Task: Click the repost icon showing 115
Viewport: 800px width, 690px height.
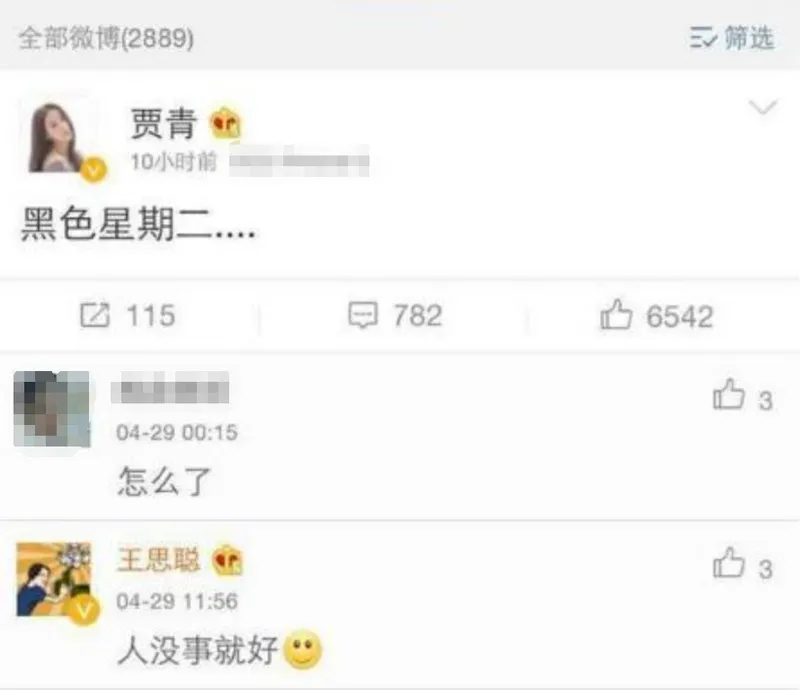Action: coord(95,315)
